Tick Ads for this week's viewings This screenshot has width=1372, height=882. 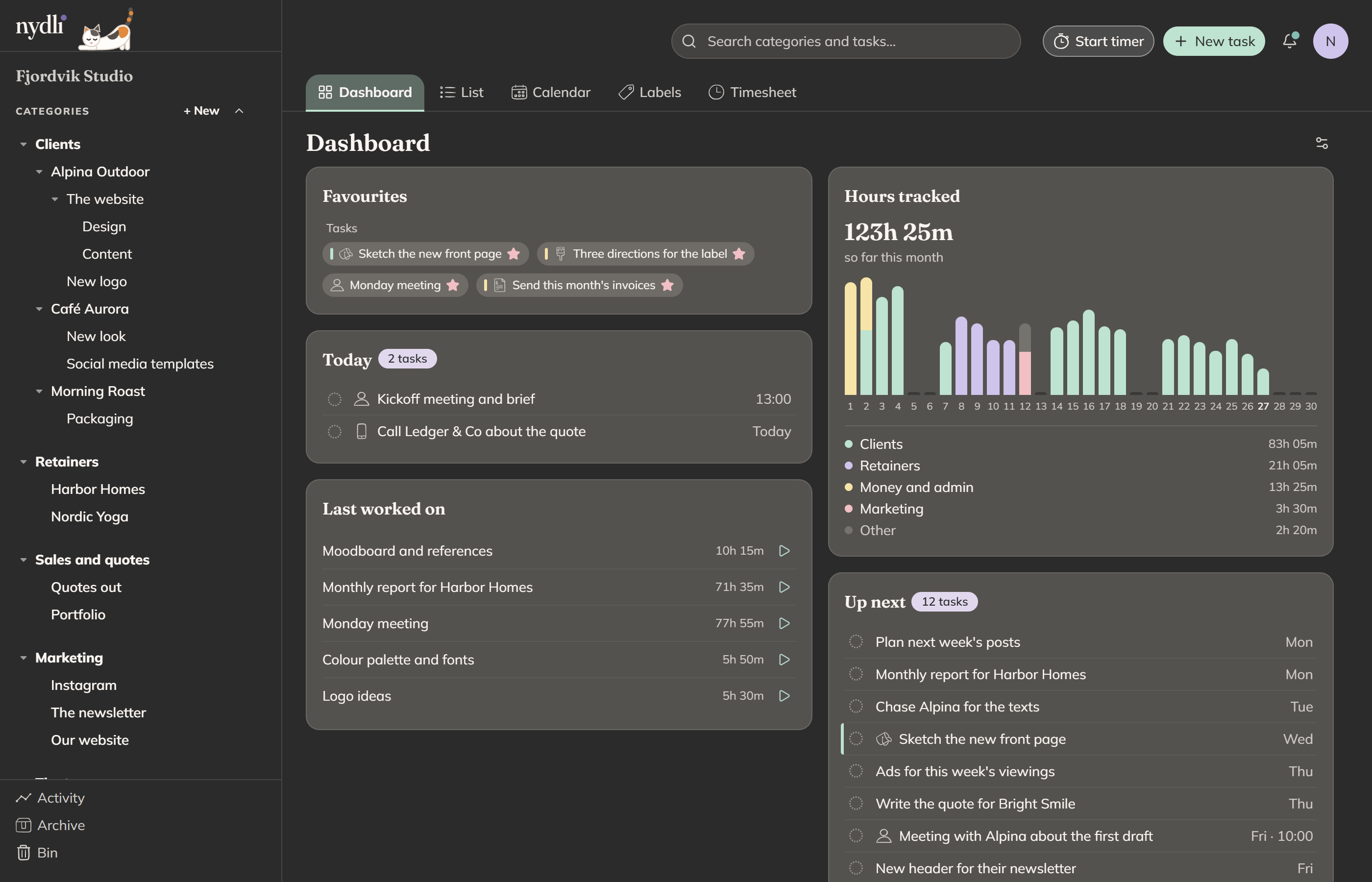pyautogui.click(x=856, y=771)
